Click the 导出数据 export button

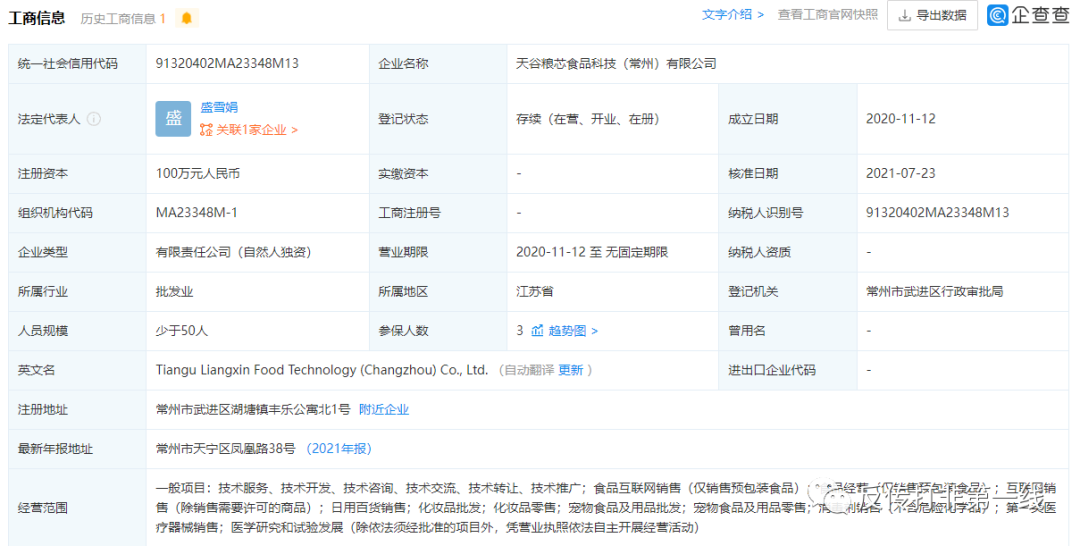click(x=933, y=15)
